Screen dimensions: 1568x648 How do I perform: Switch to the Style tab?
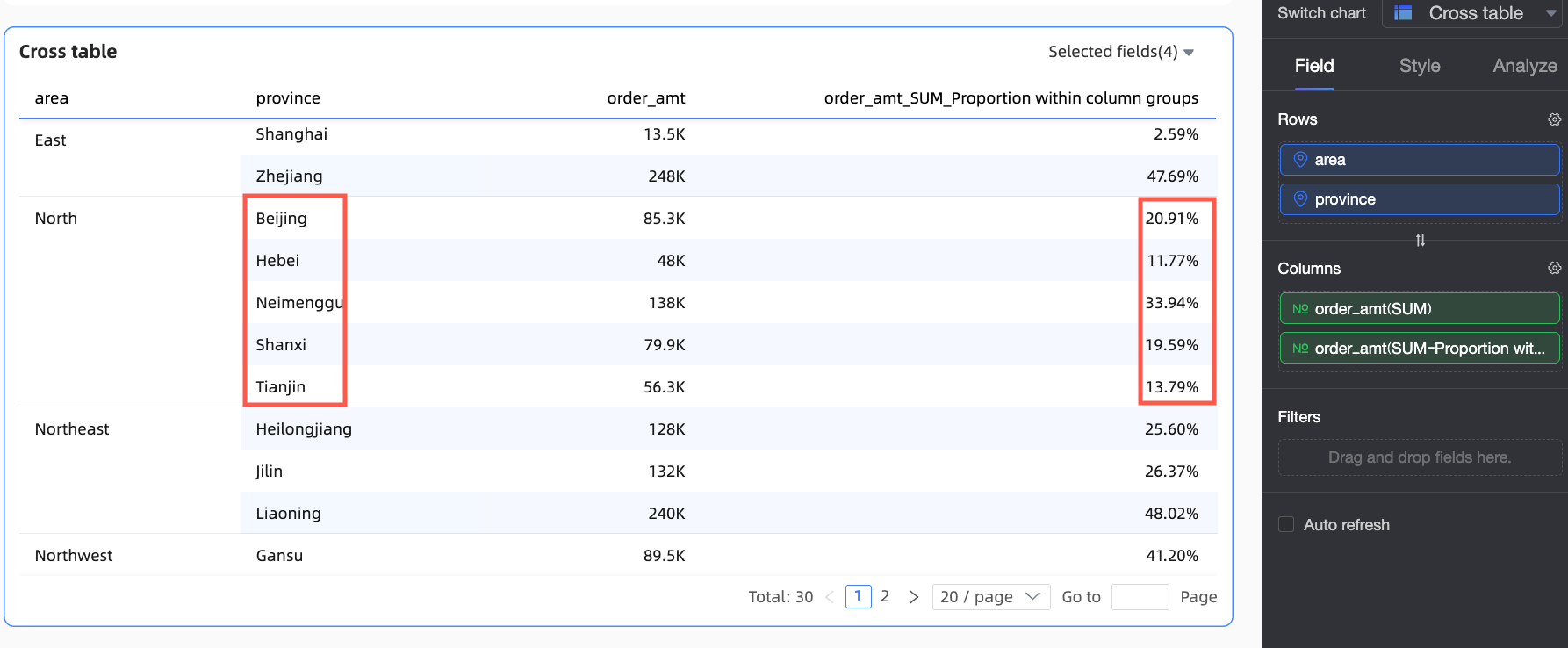[x=1419, y=66]
